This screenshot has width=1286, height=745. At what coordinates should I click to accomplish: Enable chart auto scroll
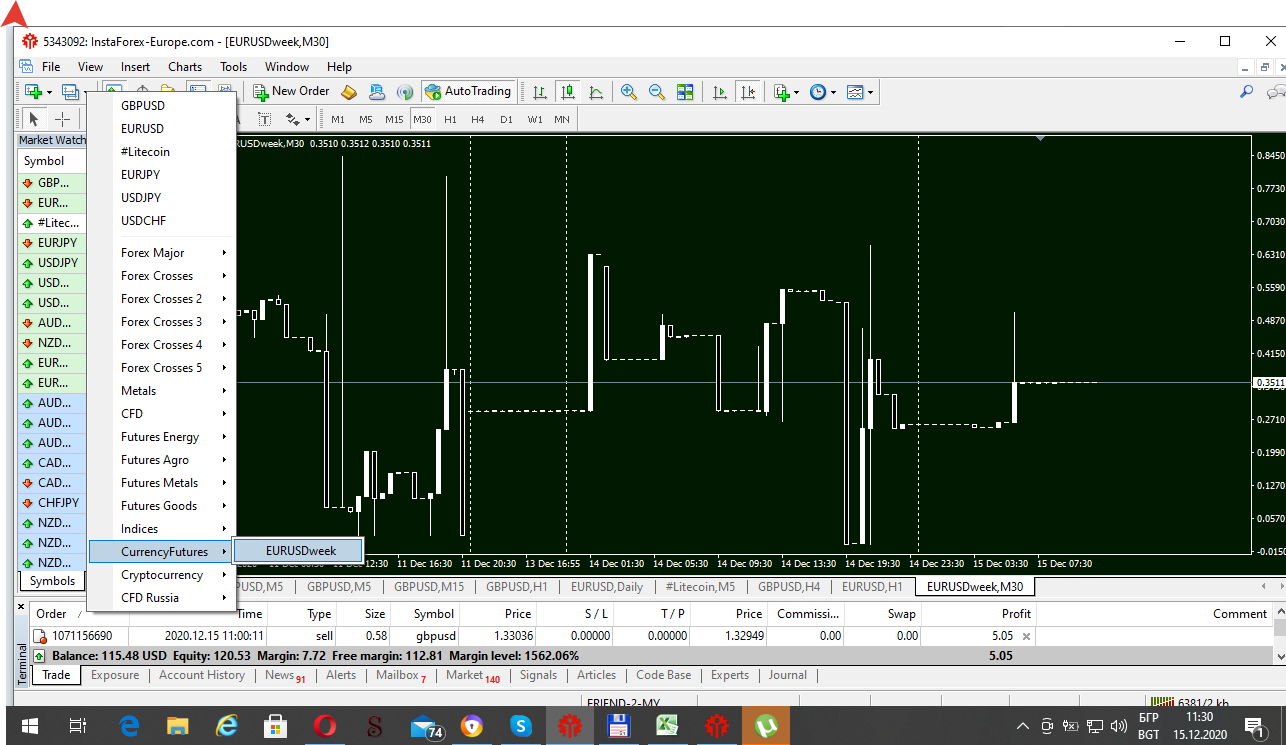pos(719,91)
